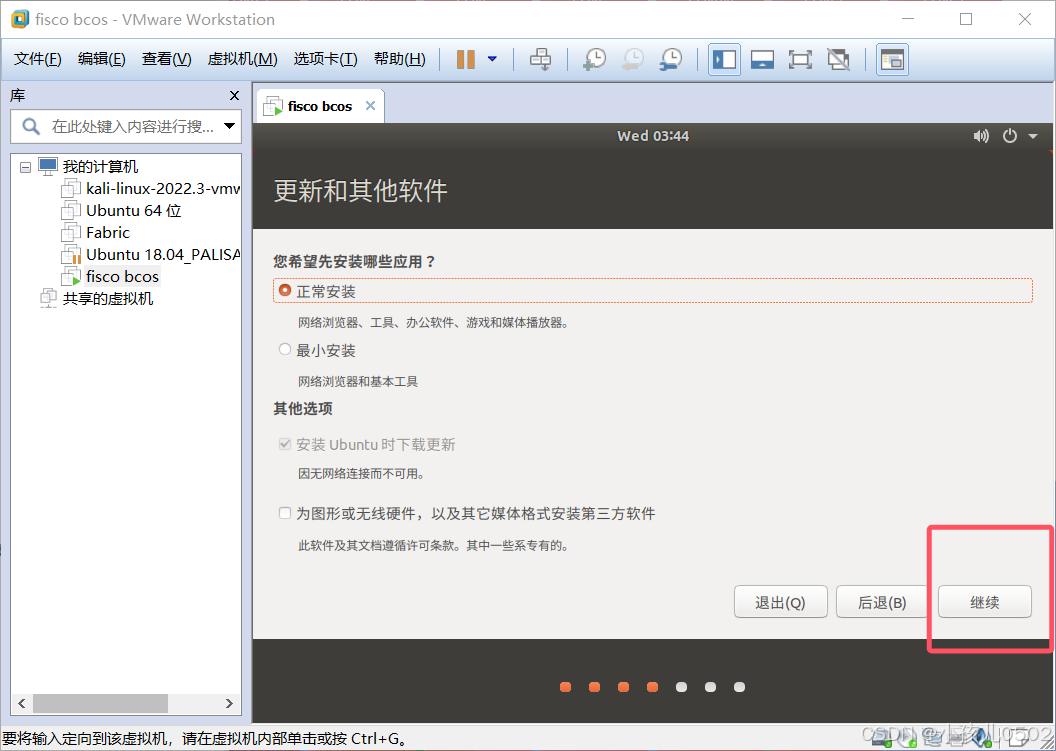This screenshot has height=751, width=1056.
Task: Open the 查看(V) menu
Action: pyautogui.click(x=166, y=59)
